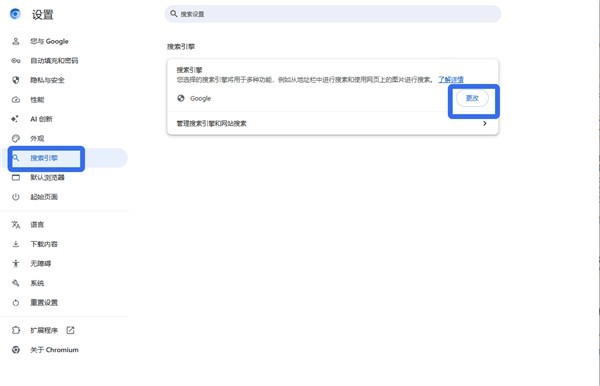The width and height of the screenshot is (600, 386).
Task: Select 搜索引擎 in the sidebar
Action: [x=44, y=158]
